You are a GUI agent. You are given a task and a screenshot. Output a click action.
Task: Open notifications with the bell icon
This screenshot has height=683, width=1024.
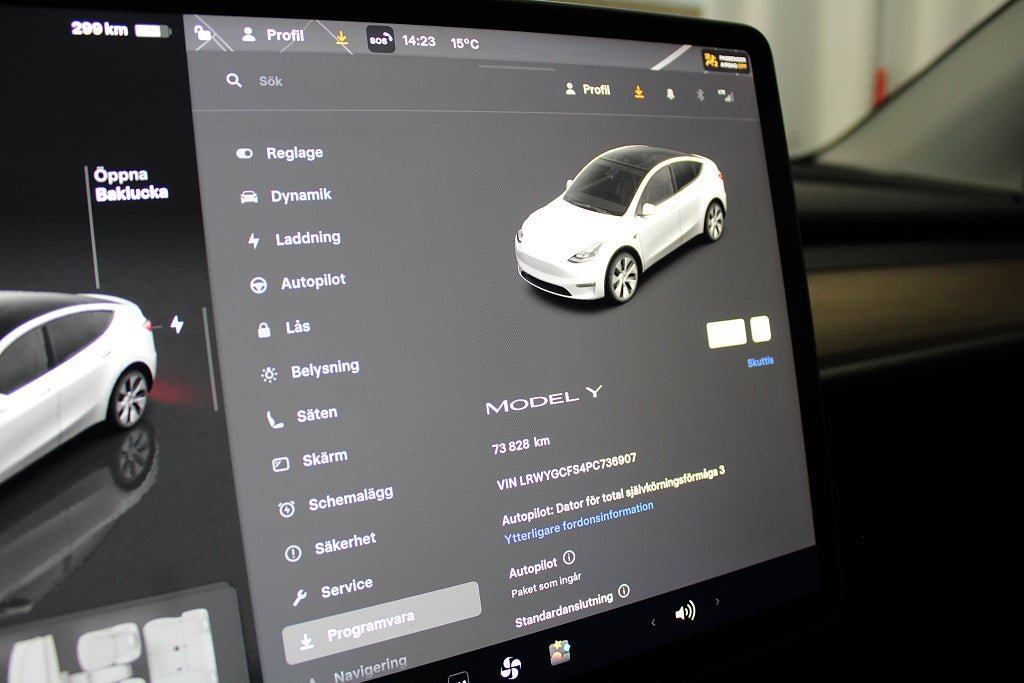[669, 92]
